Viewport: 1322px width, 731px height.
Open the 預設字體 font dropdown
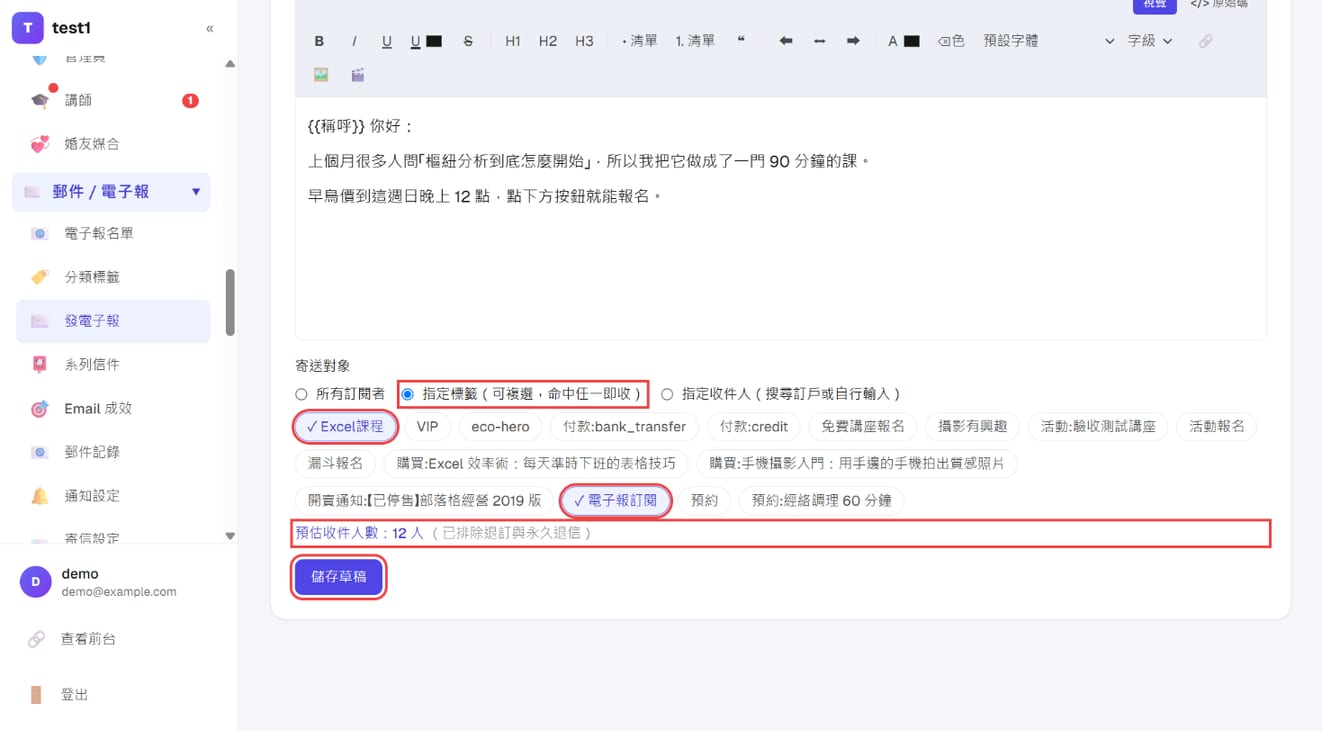pos(1048,41)
